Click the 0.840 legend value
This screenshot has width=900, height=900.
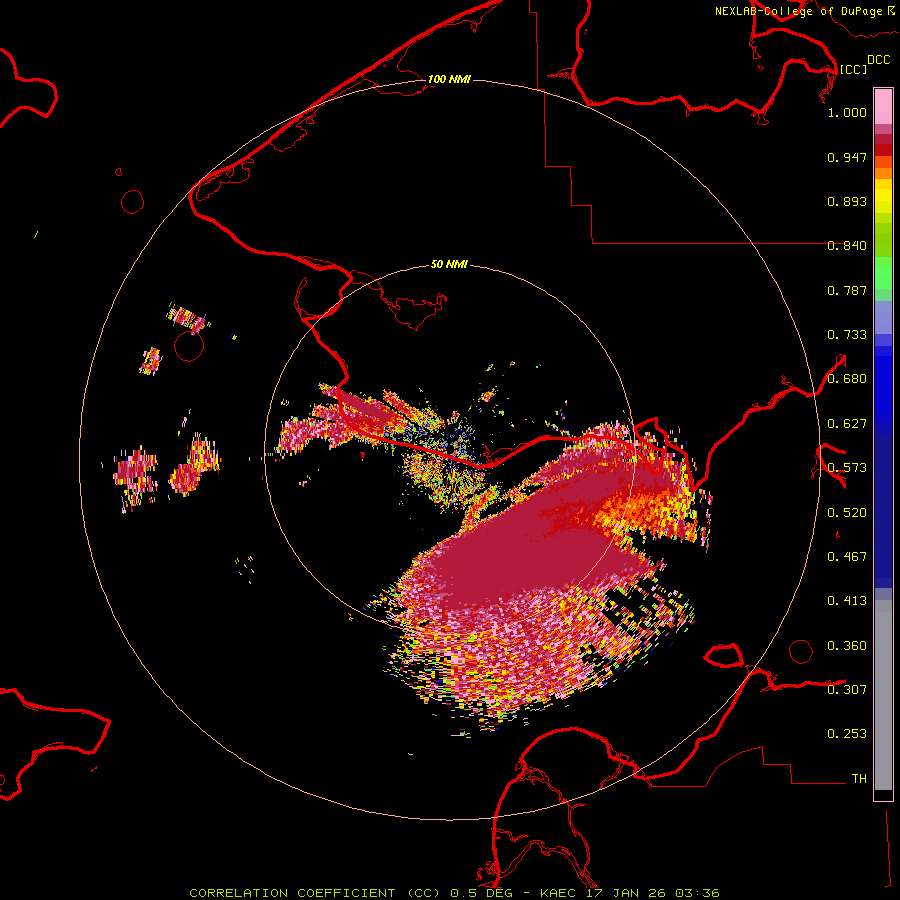847,246
